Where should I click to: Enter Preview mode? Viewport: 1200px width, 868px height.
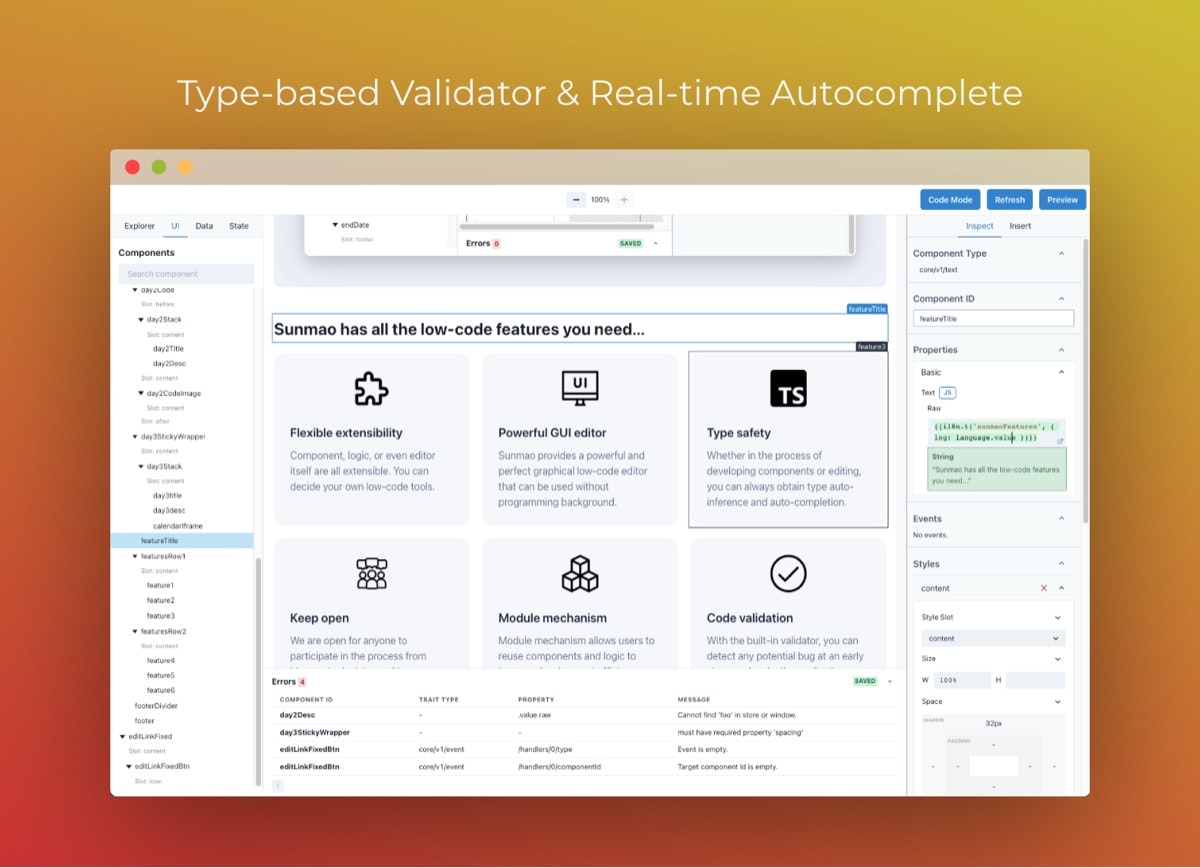pyautogui.click(x=1062, y=199)
